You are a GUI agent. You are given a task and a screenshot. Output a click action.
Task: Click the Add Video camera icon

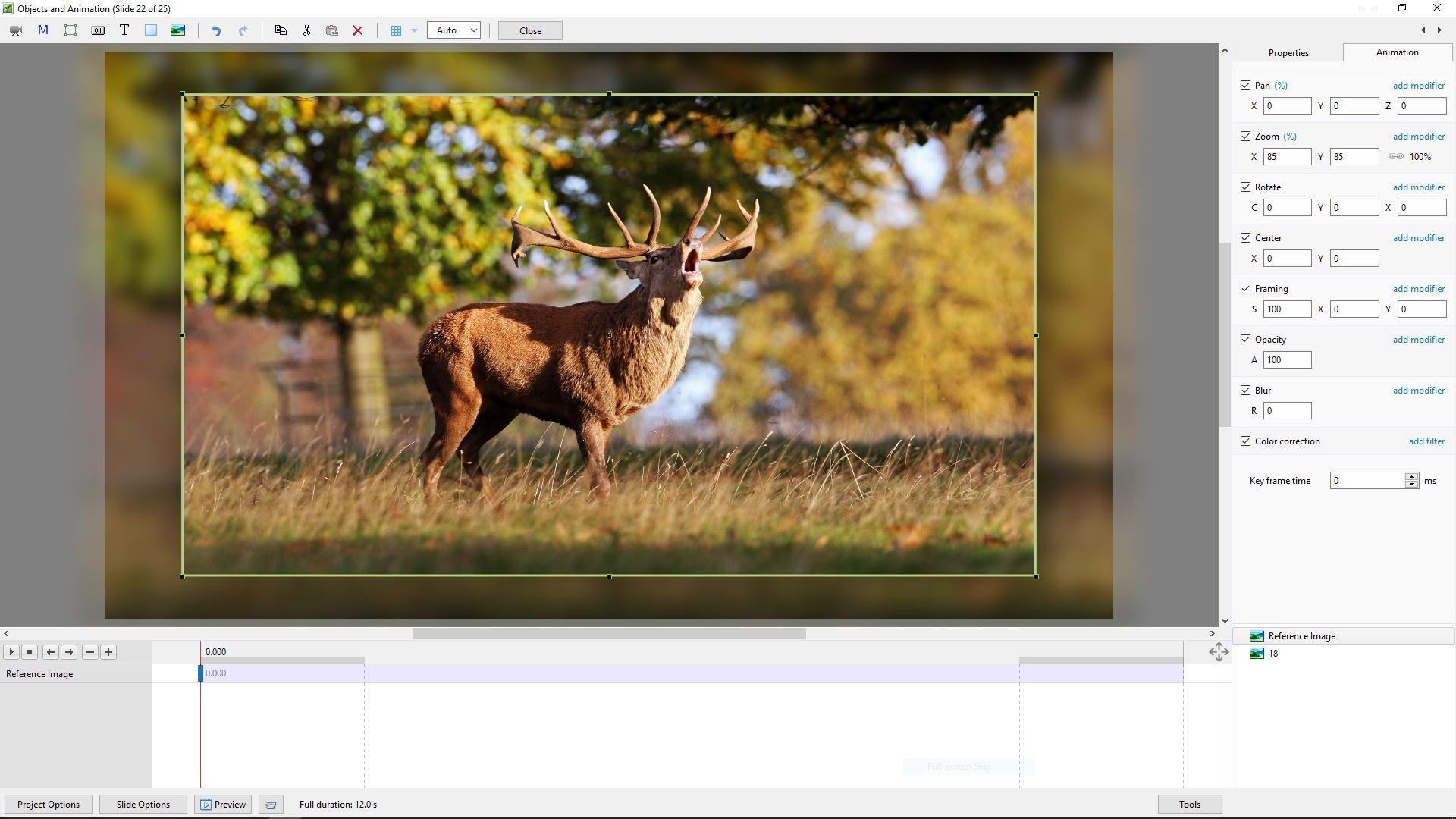click(x=15, y=30)
